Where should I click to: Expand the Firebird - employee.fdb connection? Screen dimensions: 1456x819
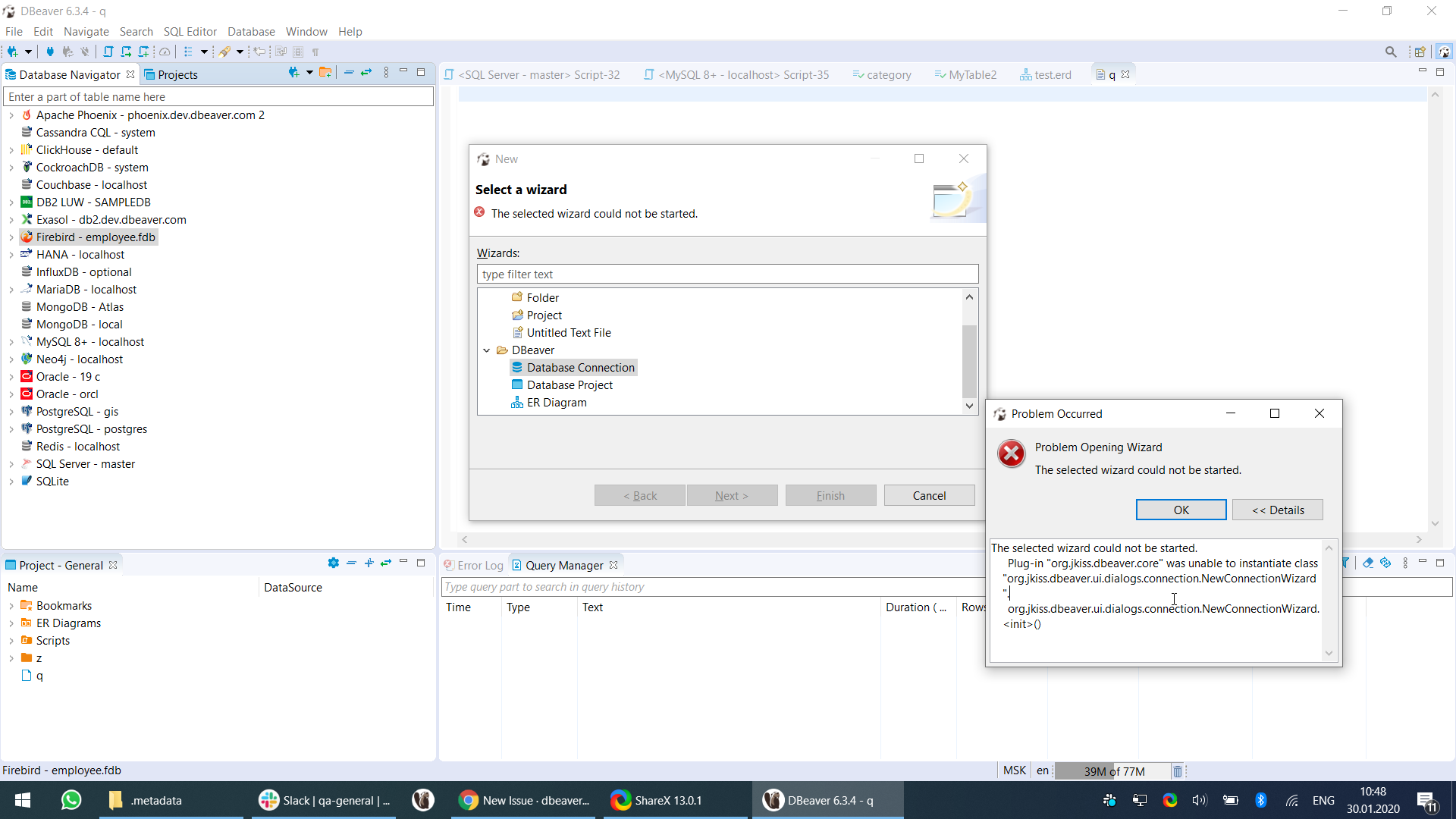tap(11, 237)
